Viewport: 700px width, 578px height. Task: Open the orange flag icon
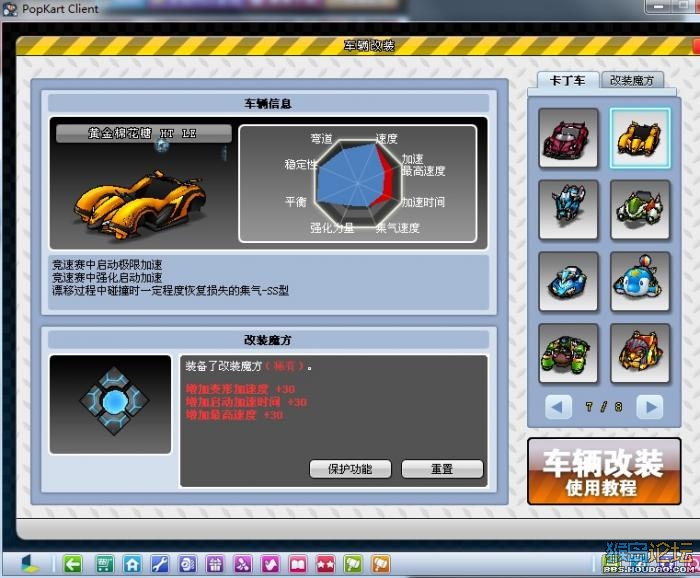380,565
